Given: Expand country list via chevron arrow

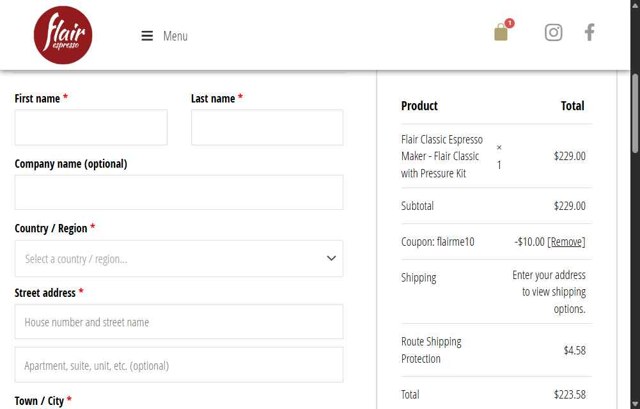Looking at the screenshot, I should pyautogui.click(x=331, y=258).
